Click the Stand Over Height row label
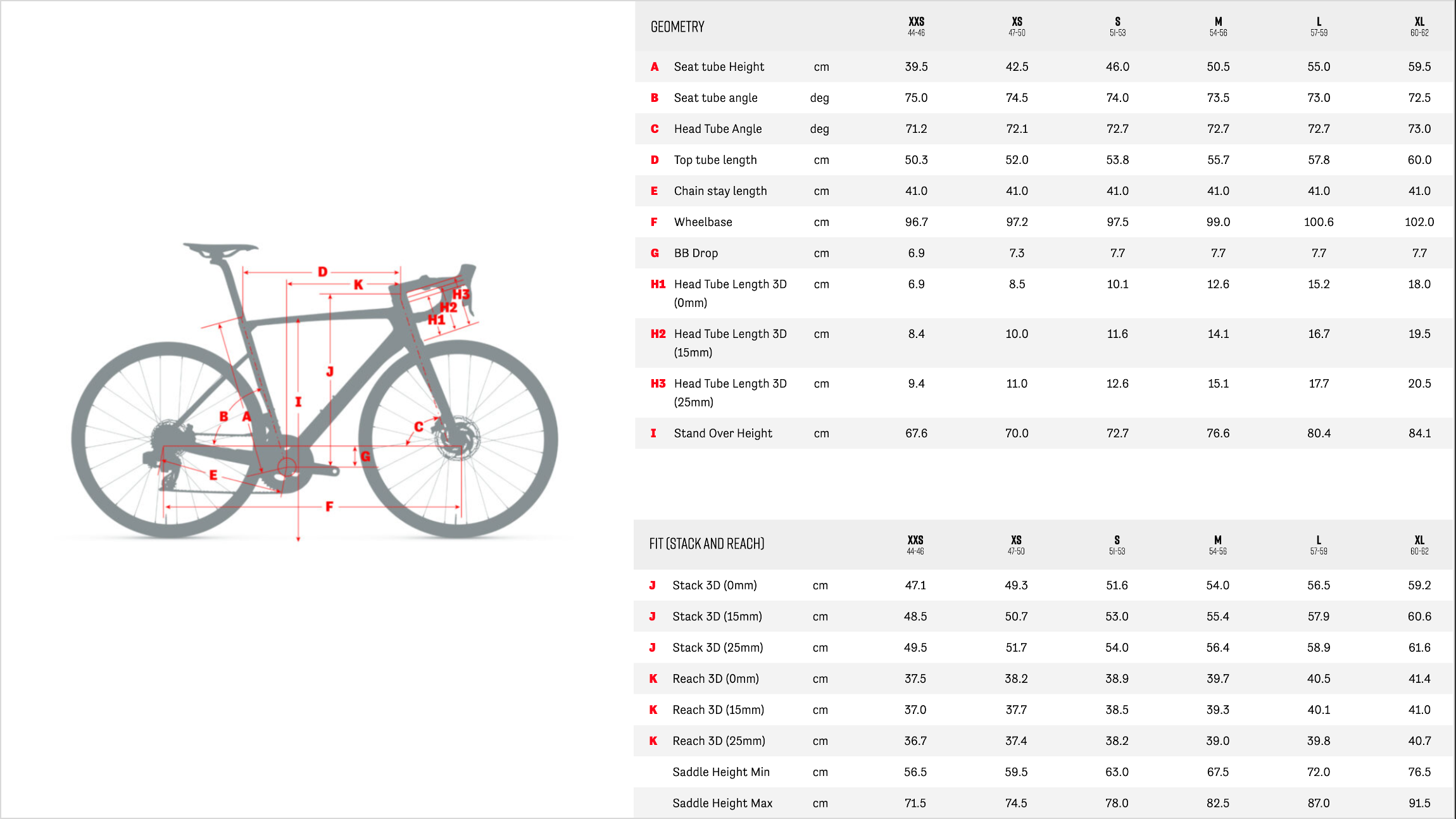The height and width of the screenshot is (819, 1456). [x=722, y=434]
